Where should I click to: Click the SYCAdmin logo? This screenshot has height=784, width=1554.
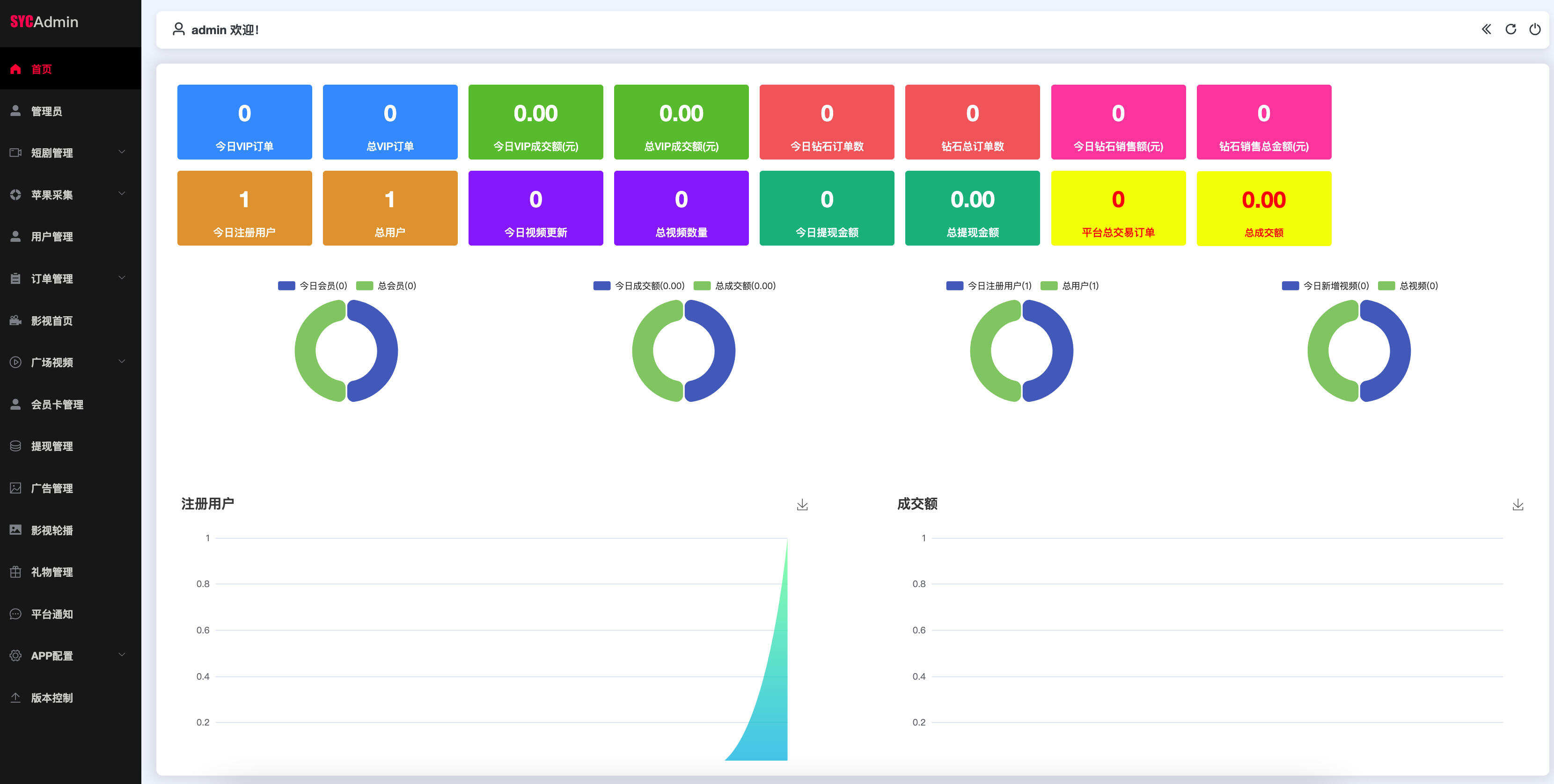pyautogui.click(x=44, y=22)
